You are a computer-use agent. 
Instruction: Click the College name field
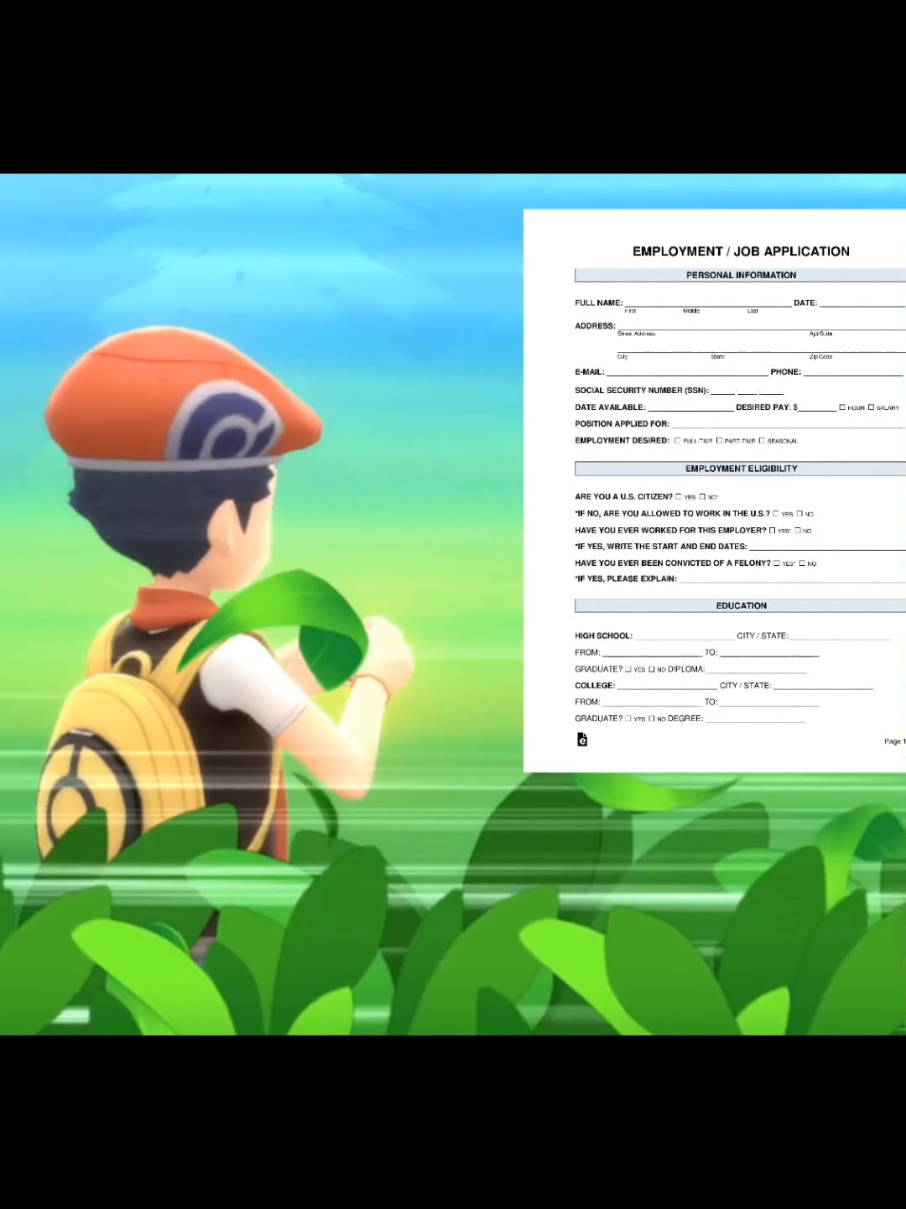(x=667, y=686)
